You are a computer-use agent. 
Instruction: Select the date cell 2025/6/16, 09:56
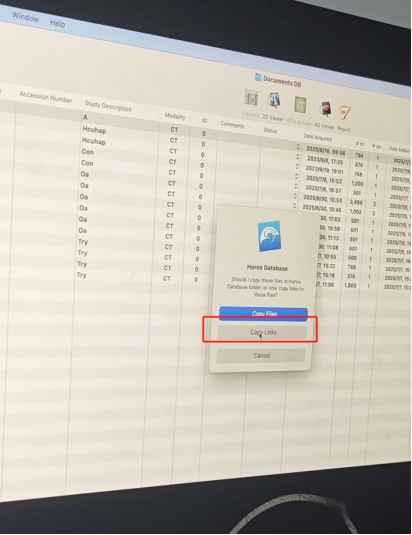point(325,150)
